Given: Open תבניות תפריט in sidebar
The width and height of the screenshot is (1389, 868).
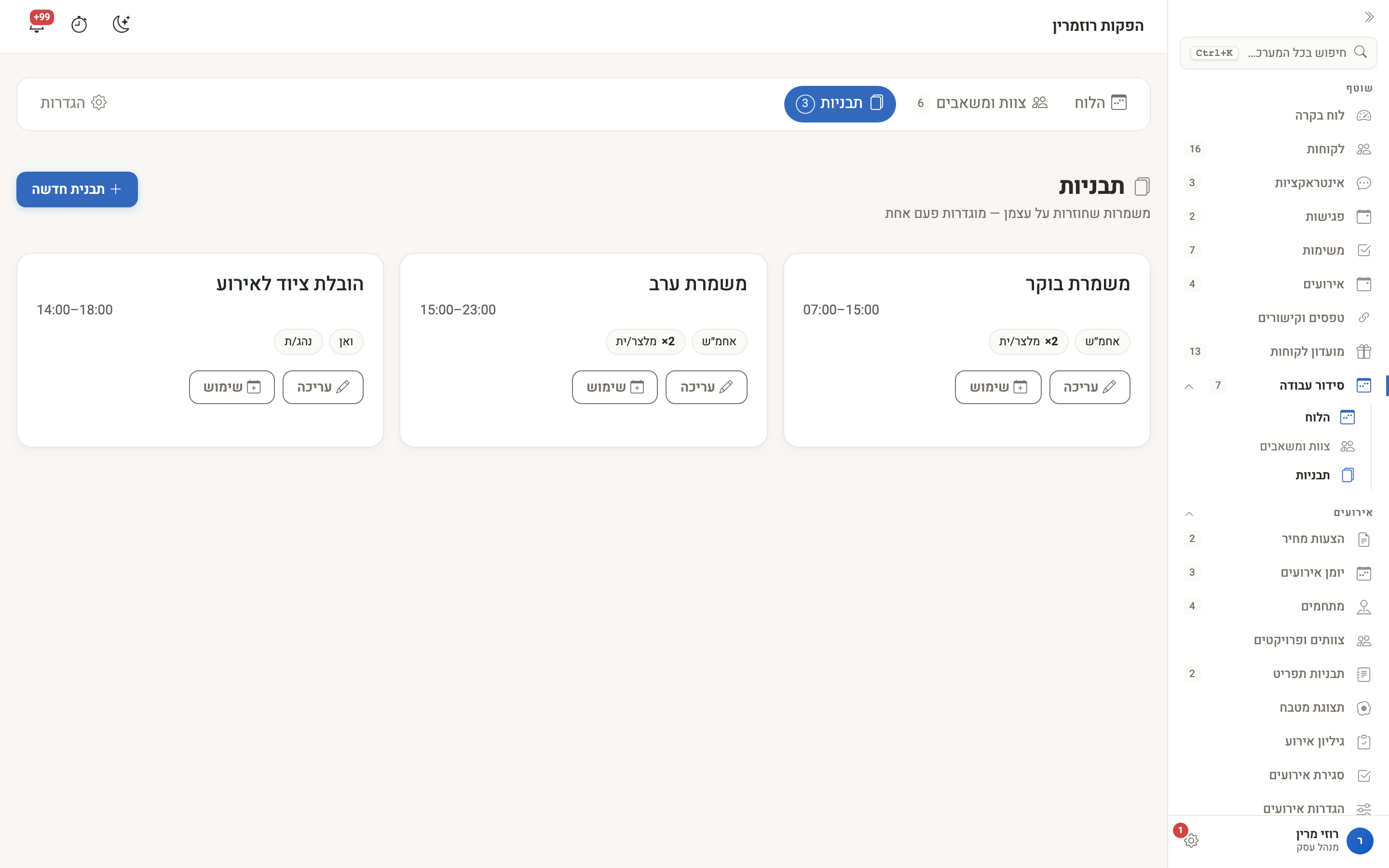Looking at the screenshot, I should click(x=1278, y=674).
